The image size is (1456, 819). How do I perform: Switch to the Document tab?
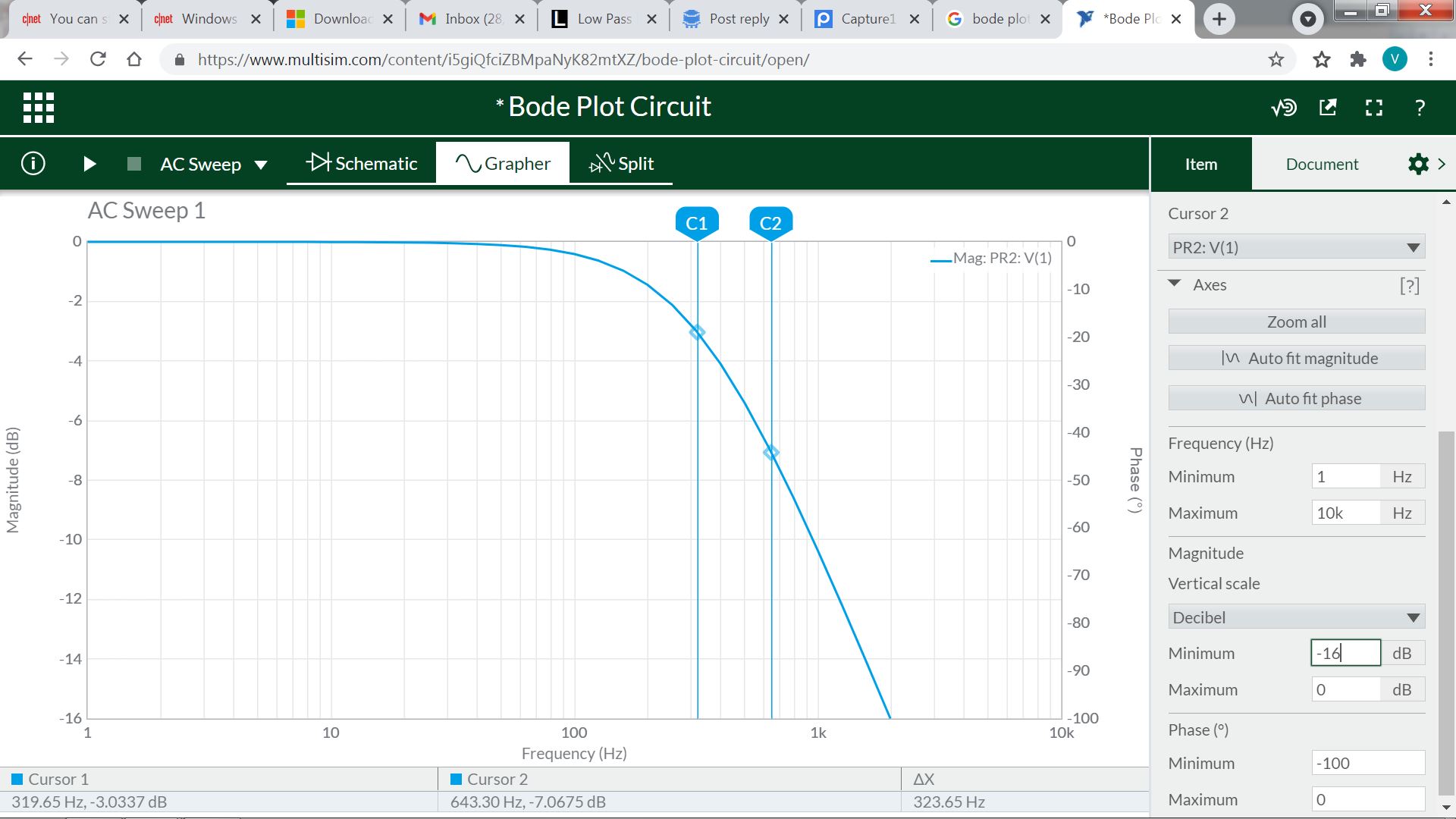(1322, 164)
